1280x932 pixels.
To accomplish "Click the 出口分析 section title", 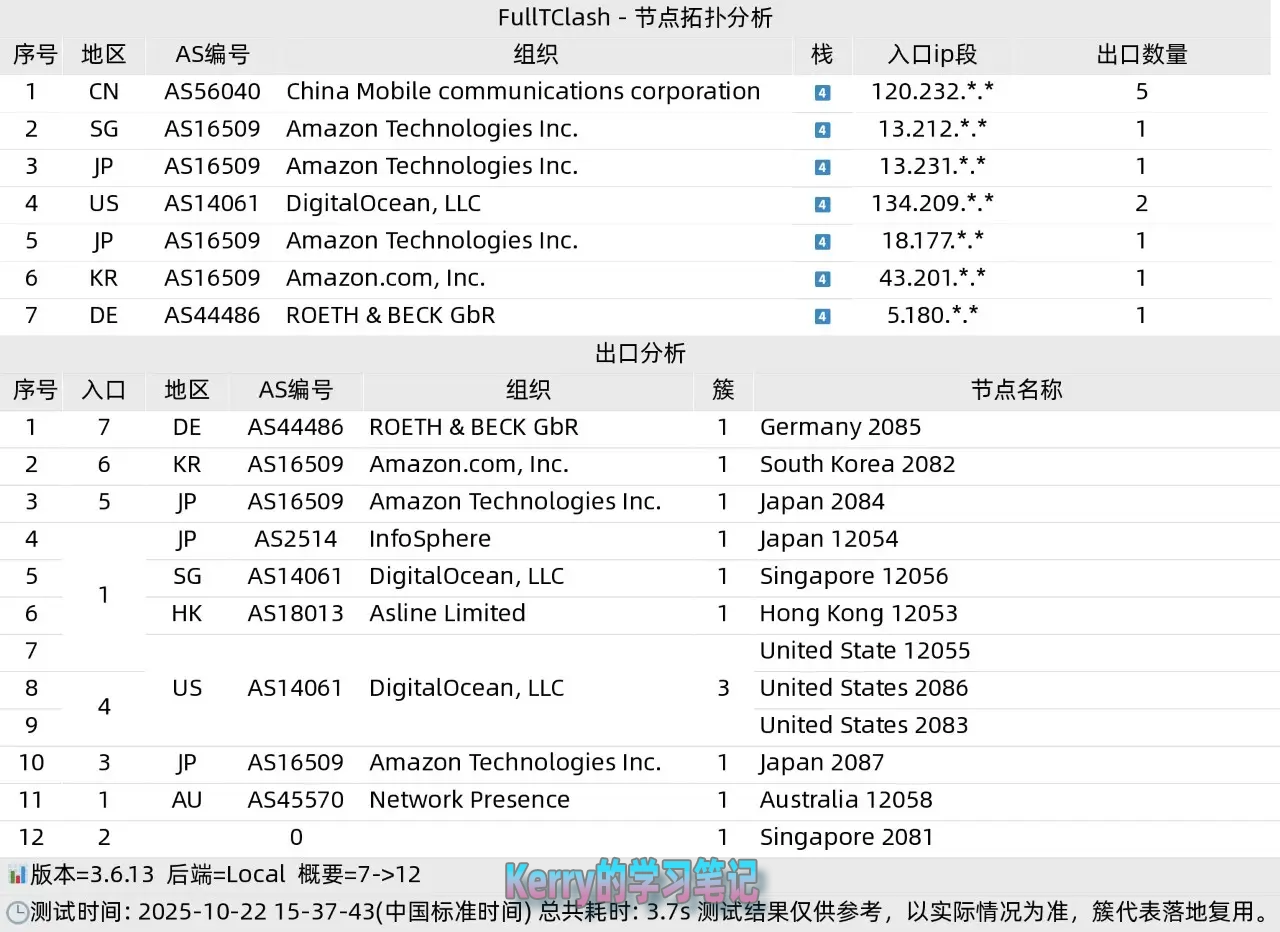I will pyautogui.click(x=640, y=354).
